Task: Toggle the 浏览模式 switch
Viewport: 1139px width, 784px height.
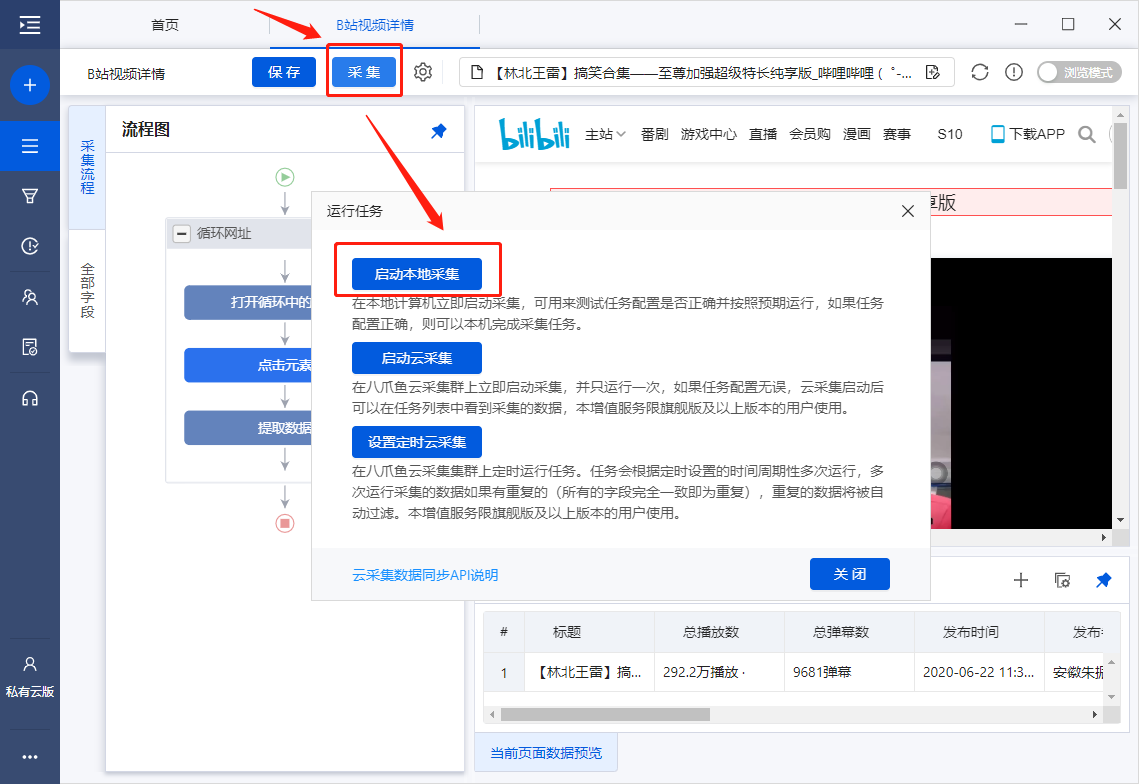Action: (x=1079, y=72)
